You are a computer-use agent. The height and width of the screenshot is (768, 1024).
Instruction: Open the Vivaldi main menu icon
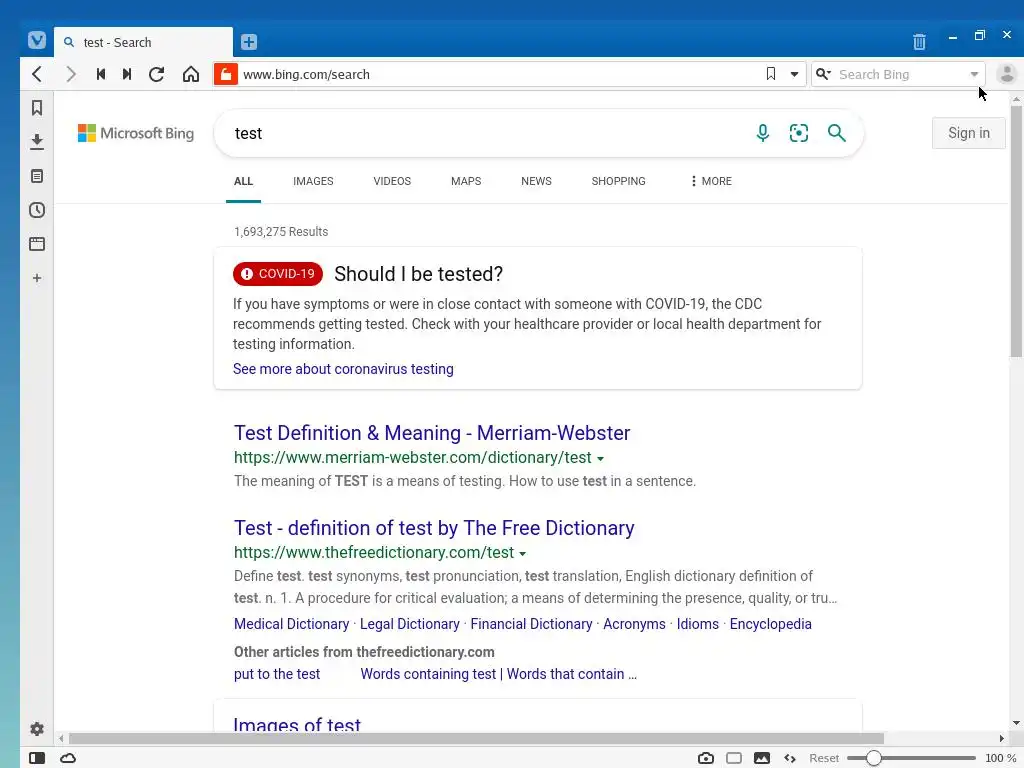37,40
